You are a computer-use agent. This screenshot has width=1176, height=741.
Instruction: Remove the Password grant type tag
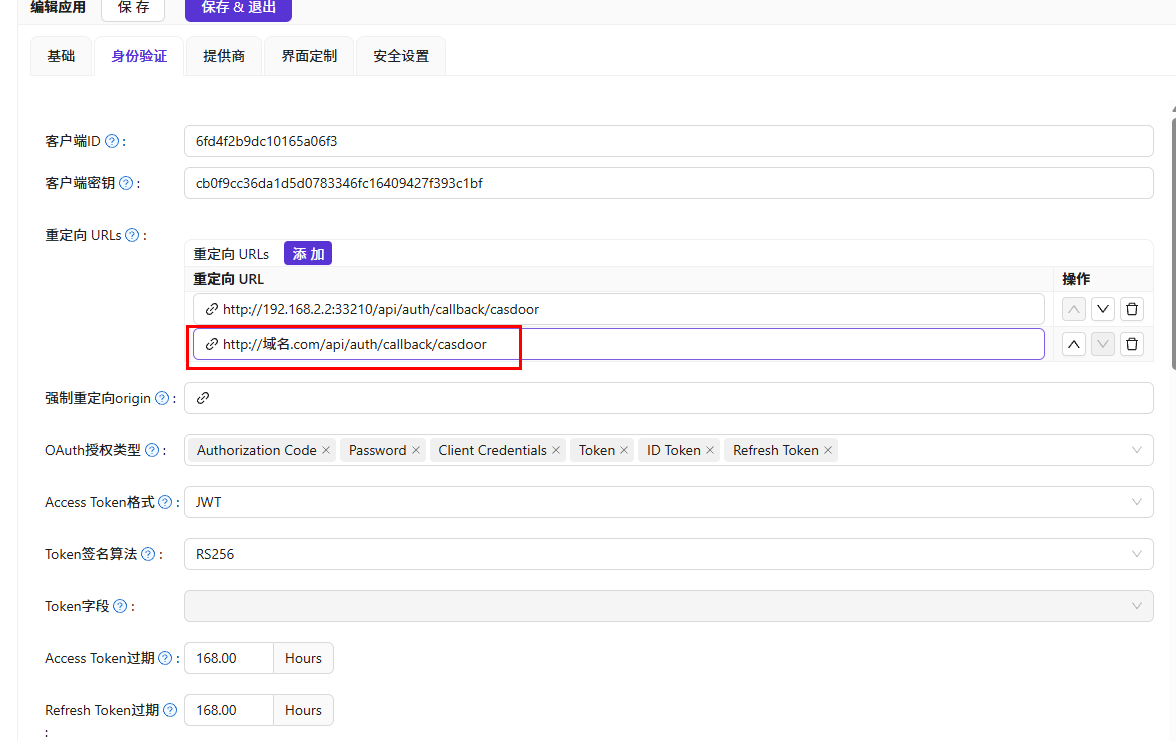pos(416,451)
